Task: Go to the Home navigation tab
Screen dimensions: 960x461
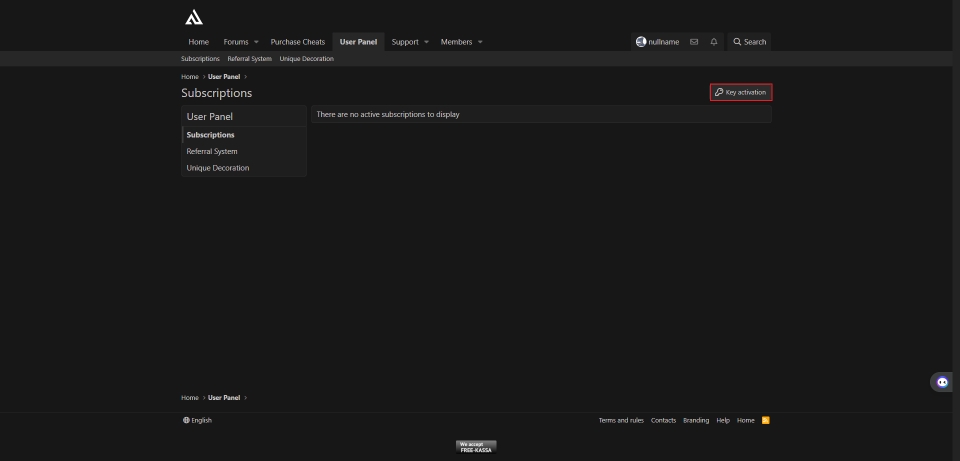Action: [x=199, y=42]
